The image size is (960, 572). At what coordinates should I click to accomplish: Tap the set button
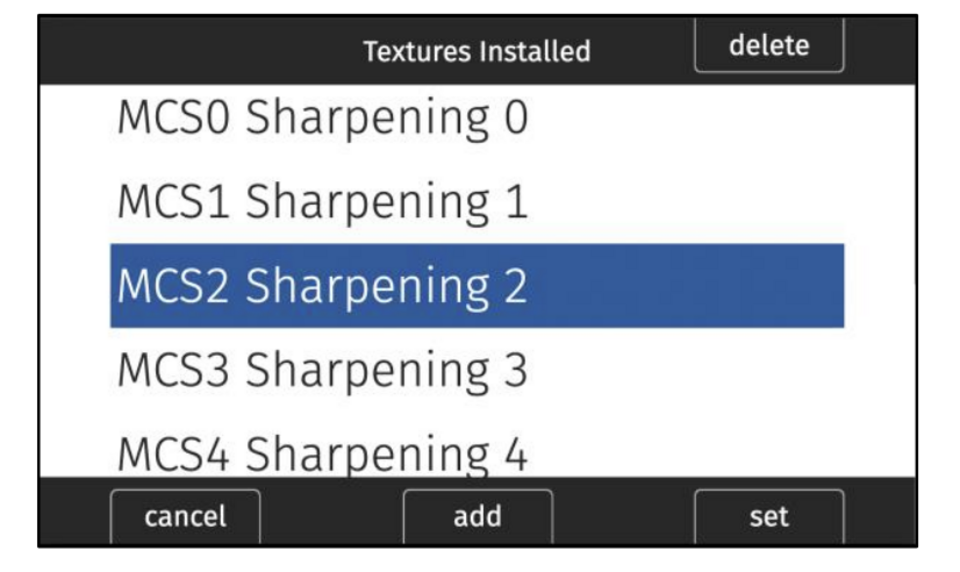(768, 516)
